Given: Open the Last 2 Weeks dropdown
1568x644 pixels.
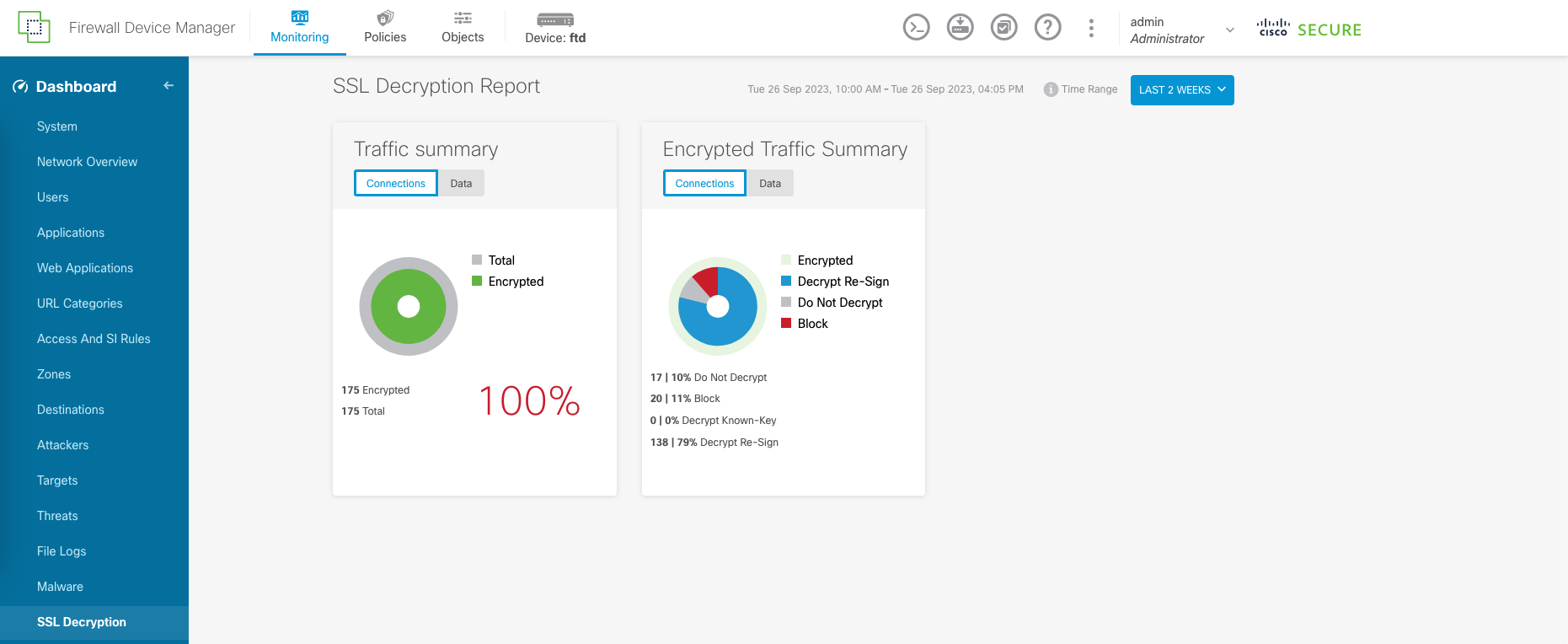Looking at the screenshot, I should click(x=1181, y=90).
